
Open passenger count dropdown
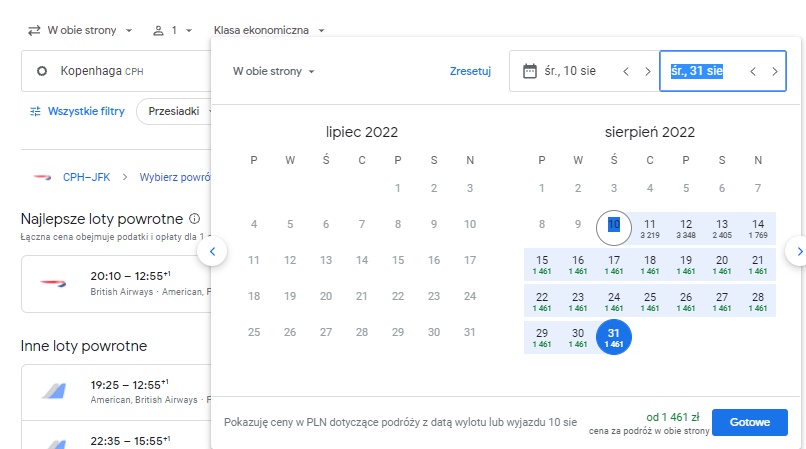coord(173,30)
